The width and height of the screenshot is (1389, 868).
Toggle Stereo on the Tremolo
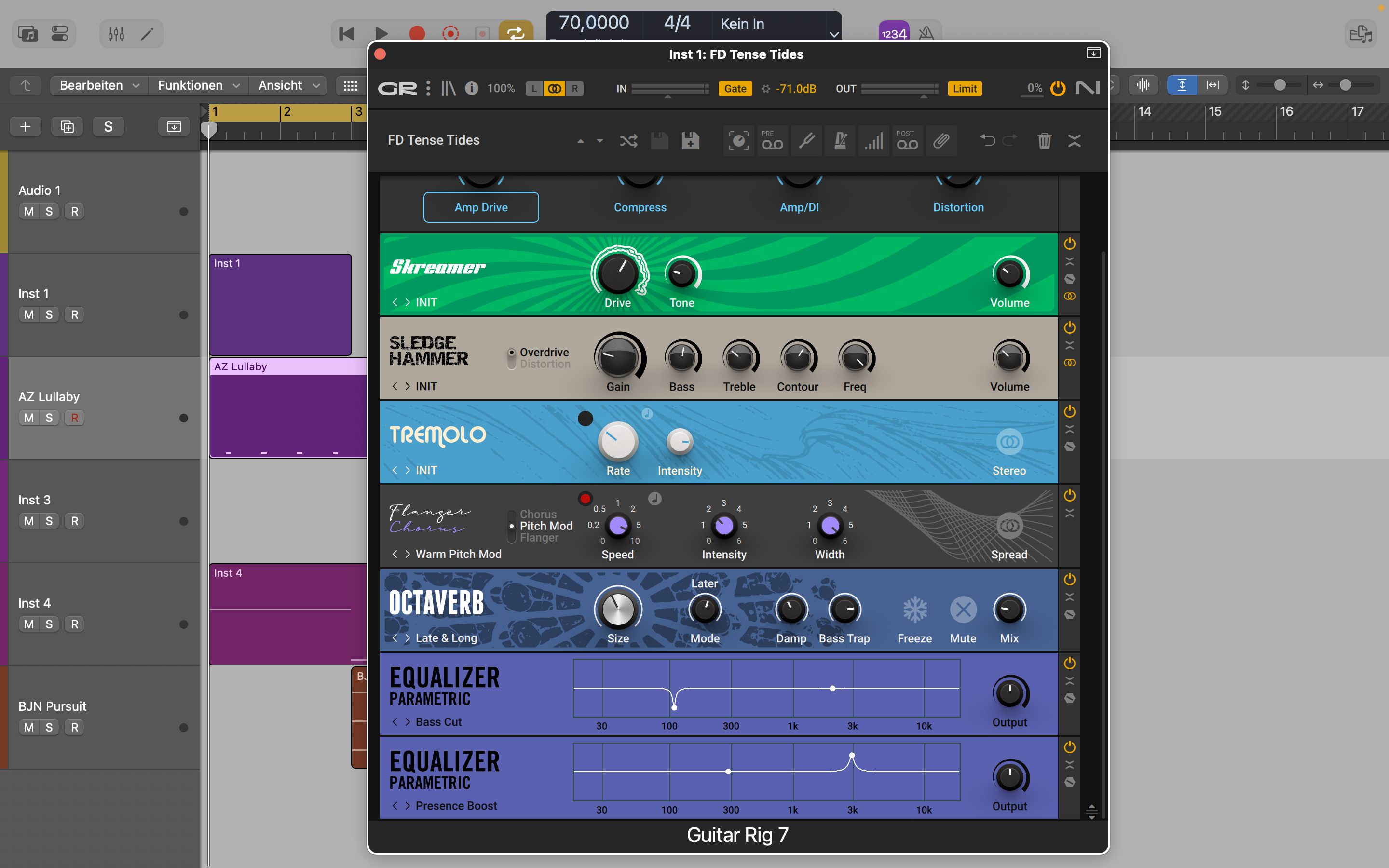point(1009,442)
